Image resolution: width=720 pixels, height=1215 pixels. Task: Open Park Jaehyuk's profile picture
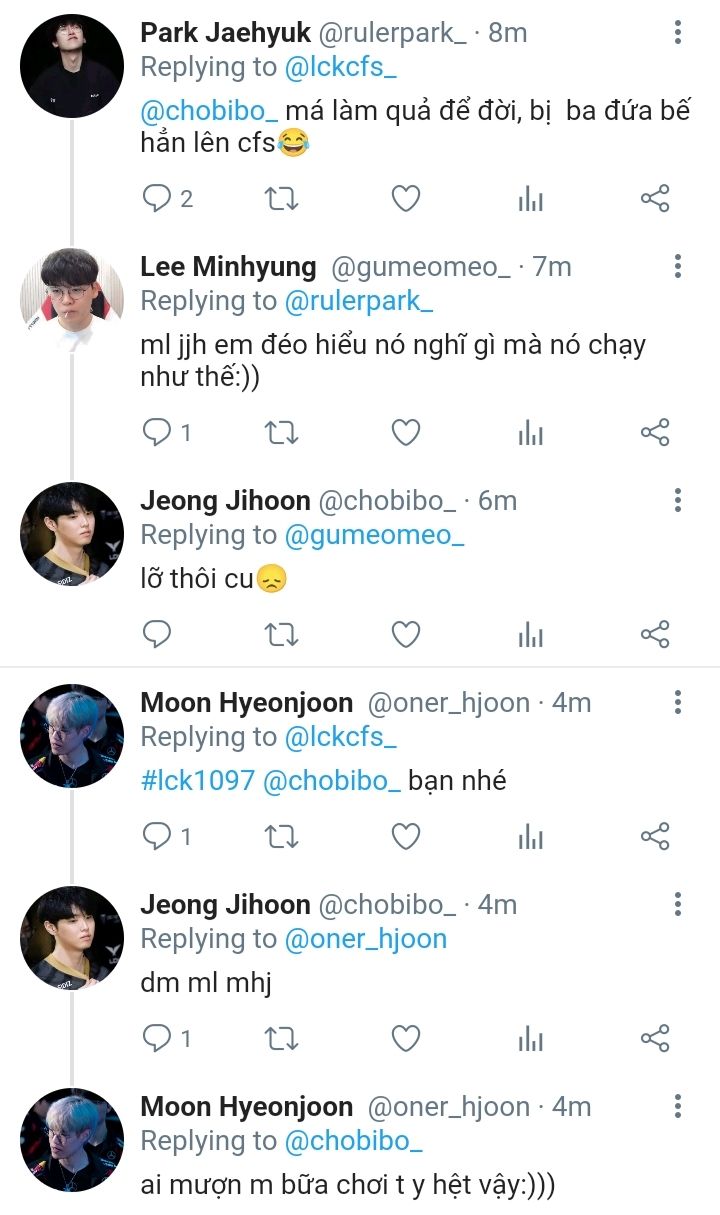pos(72,66)
